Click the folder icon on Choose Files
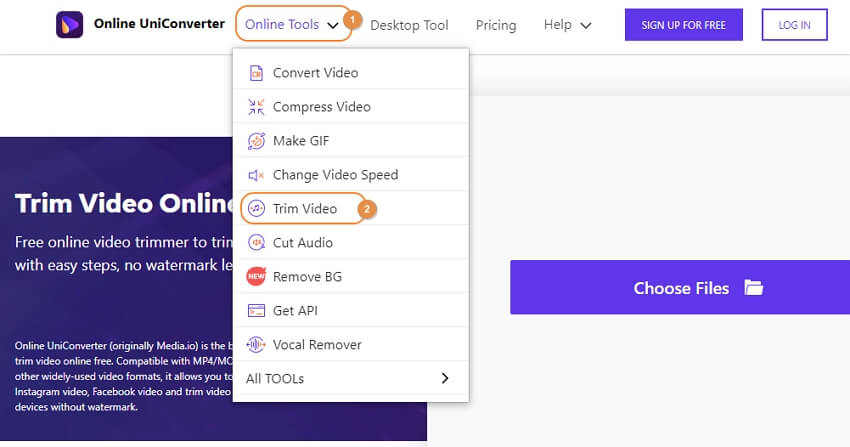Screen dimensions: 850x447 point(754,288)
